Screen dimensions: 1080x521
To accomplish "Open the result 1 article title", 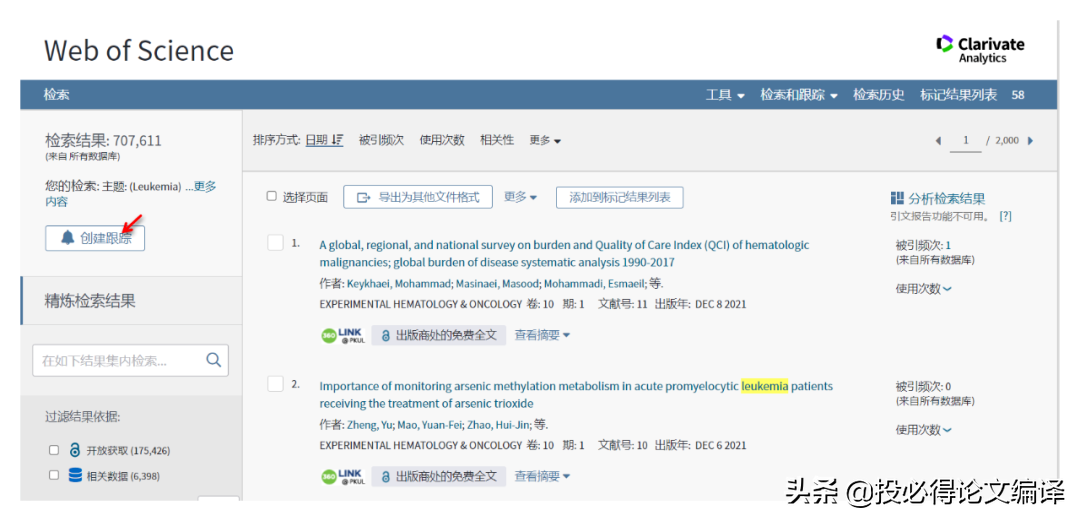I will 564,254.
